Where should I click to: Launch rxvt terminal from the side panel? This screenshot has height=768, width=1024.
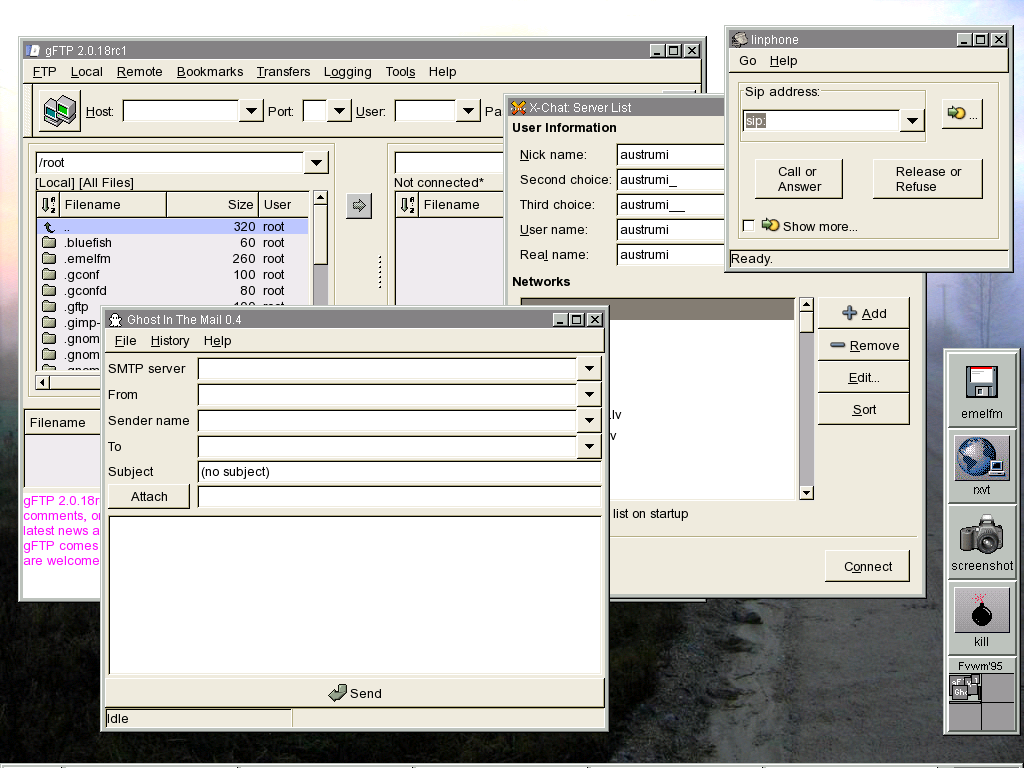pyautogui.click(x=982, y=465)
